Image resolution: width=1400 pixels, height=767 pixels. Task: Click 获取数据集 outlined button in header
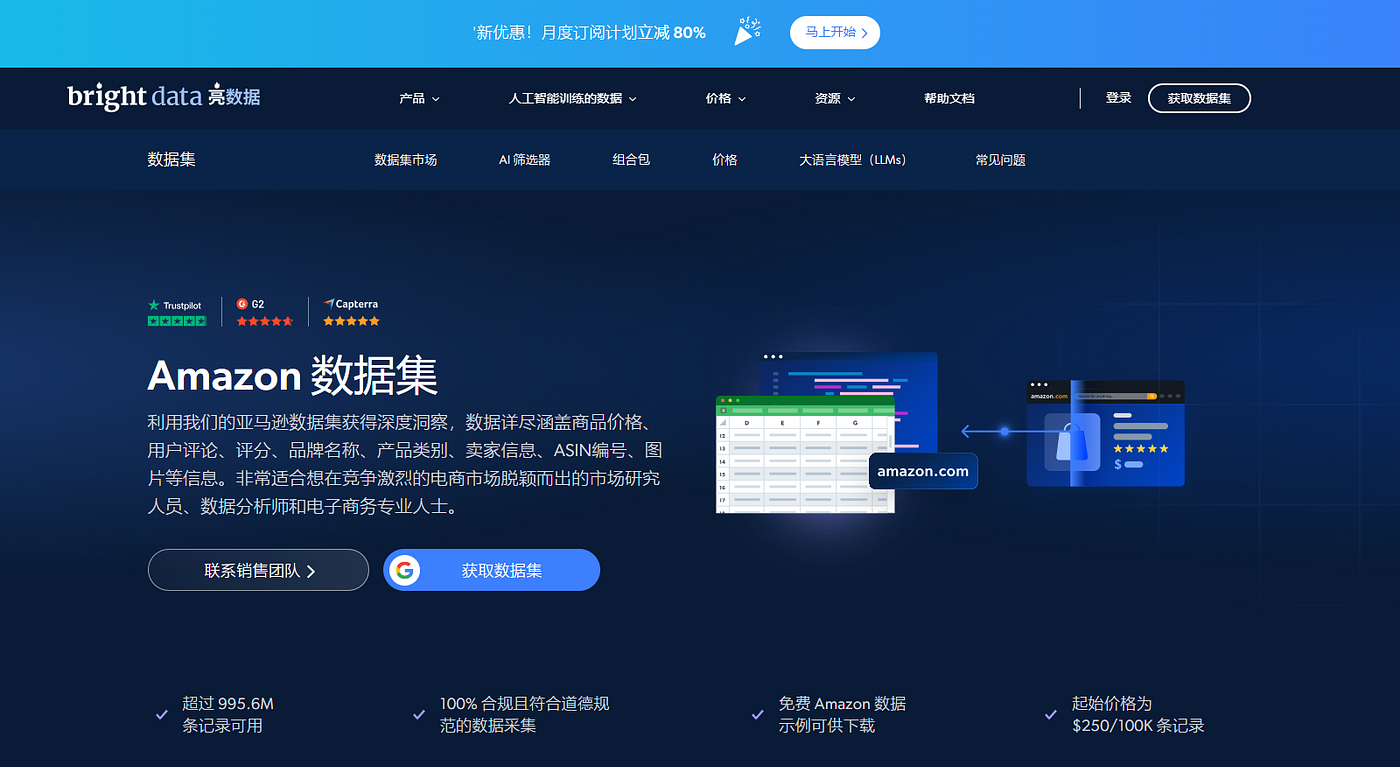[x=1199, y=98]
